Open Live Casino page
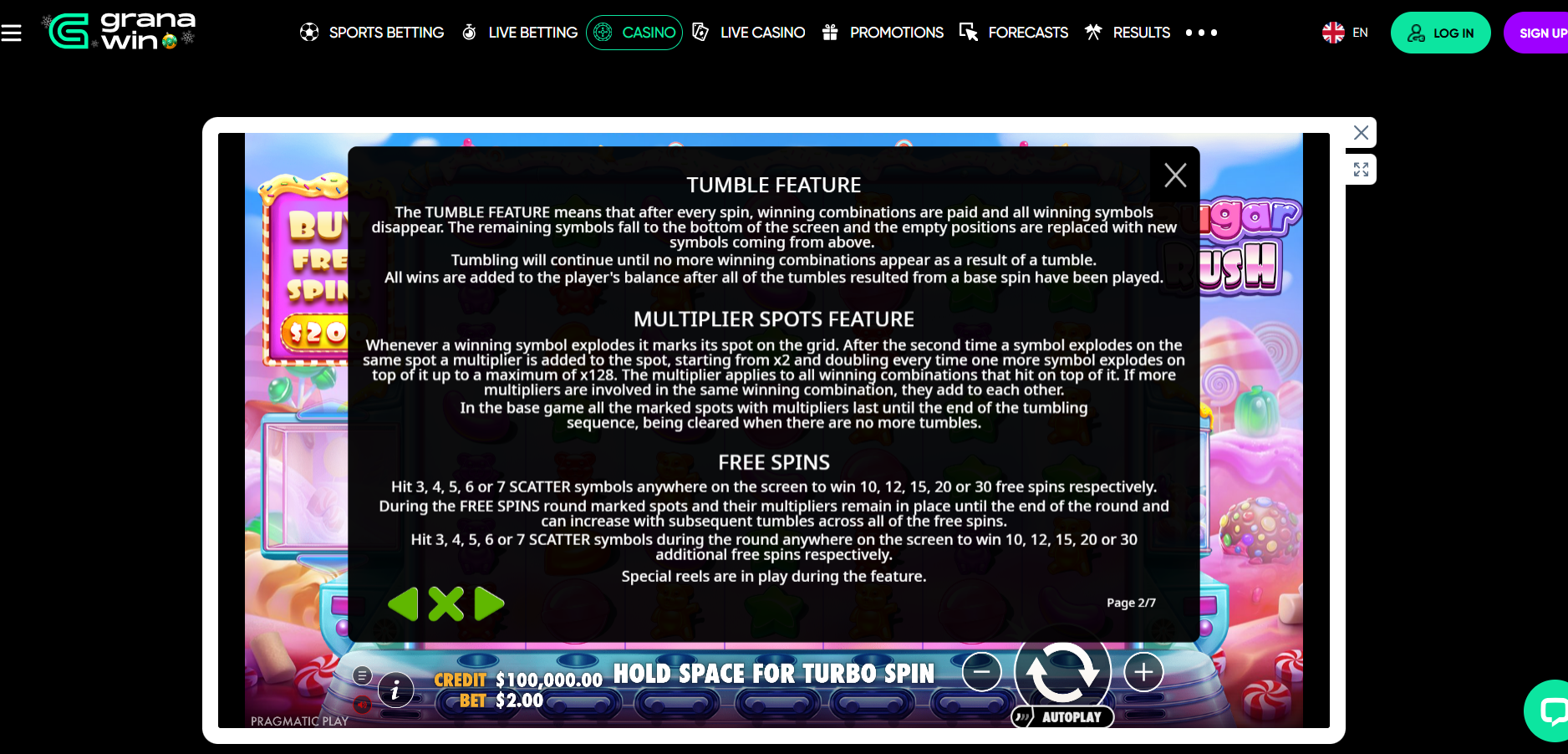Viewport: 1568px width, 754px height. [749, 33]
